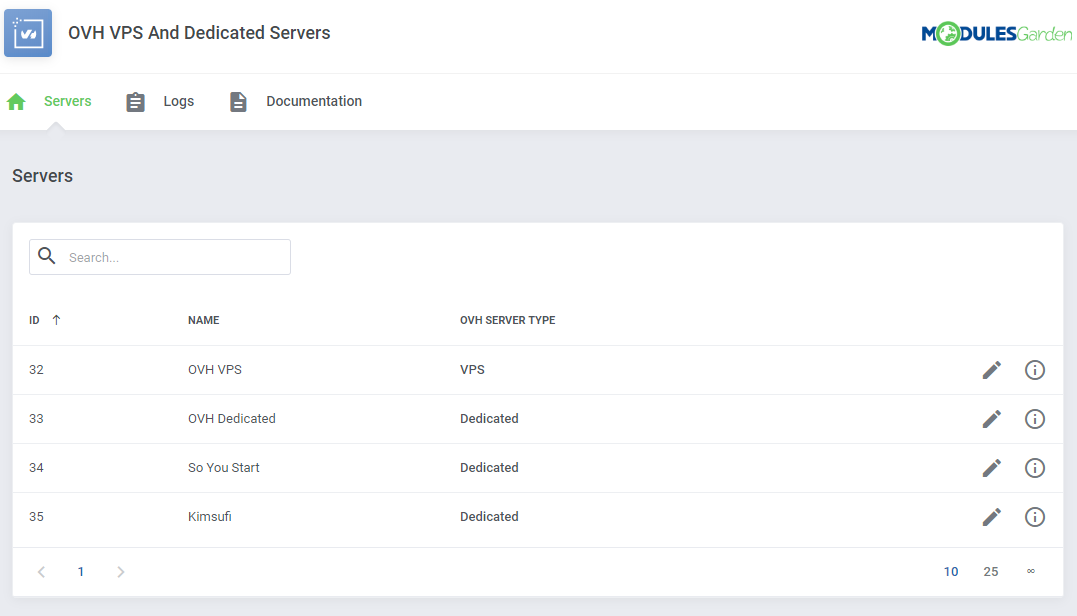Go to next page arrow
Viewport: 1077px width, 616px height.
tap(120, 571)
